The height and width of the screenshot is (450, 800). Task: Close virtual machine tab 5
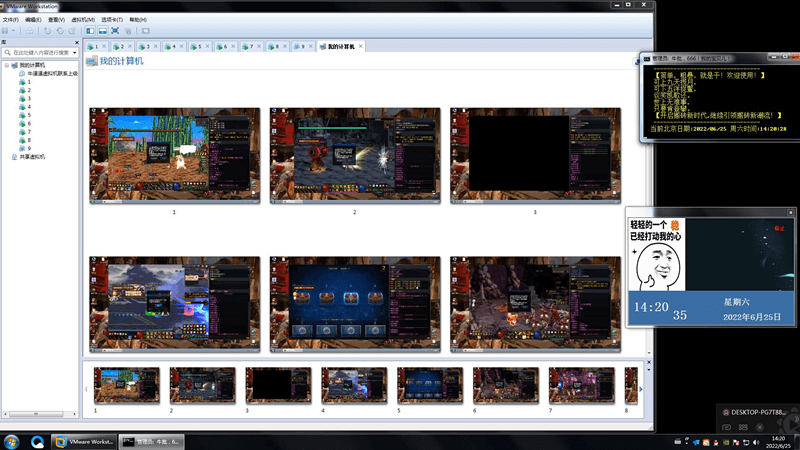(x=207, y=46)
